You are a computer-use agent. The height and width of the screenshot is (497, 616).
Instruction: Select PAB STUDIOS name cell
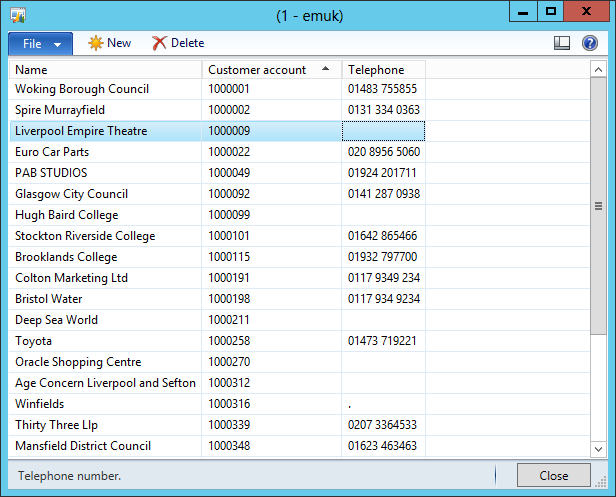coord(105,173)
